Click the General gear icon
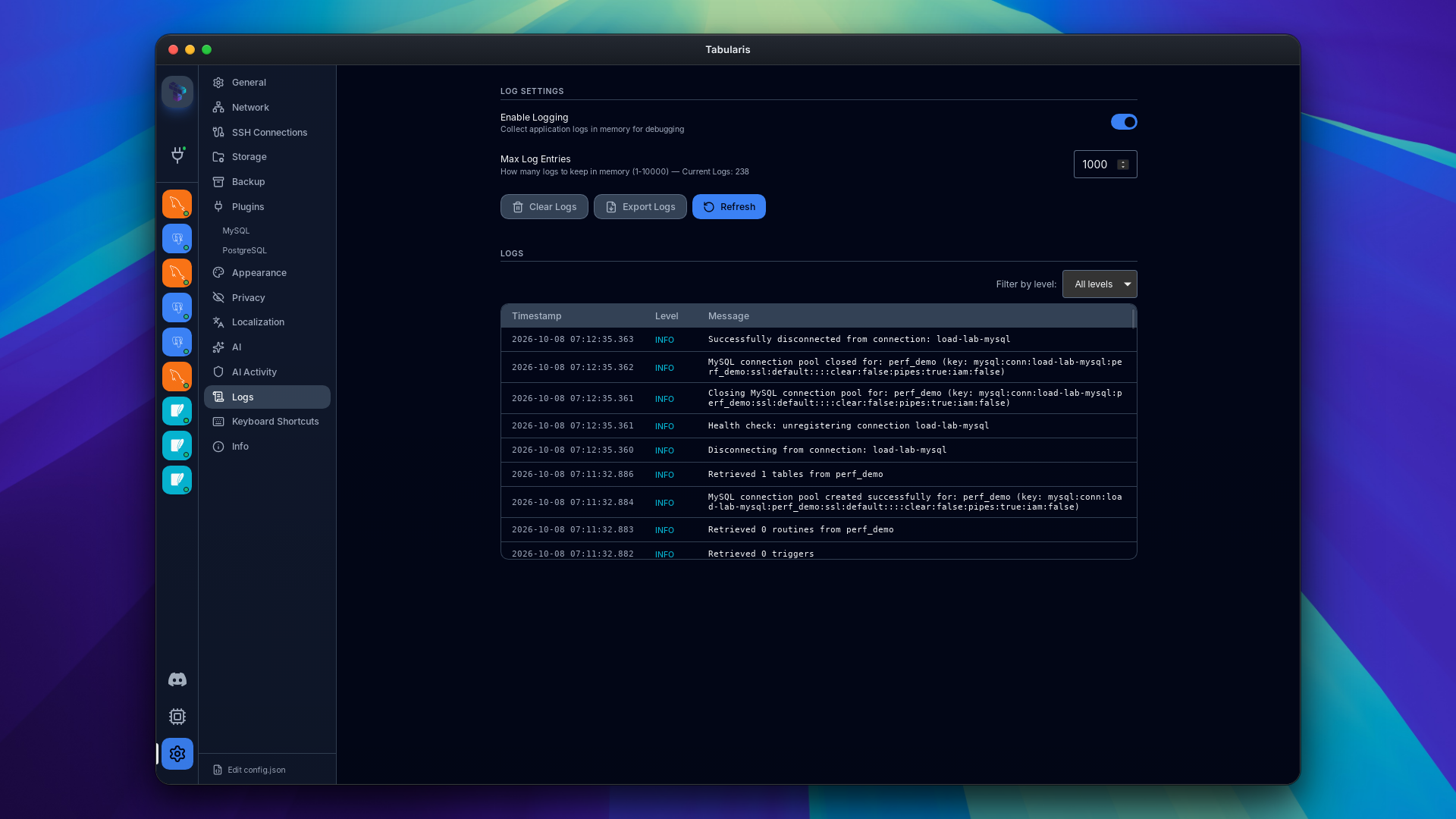The height and width of the screenshot is (819, 1456). pyautogui.click(x=218, y=83)
